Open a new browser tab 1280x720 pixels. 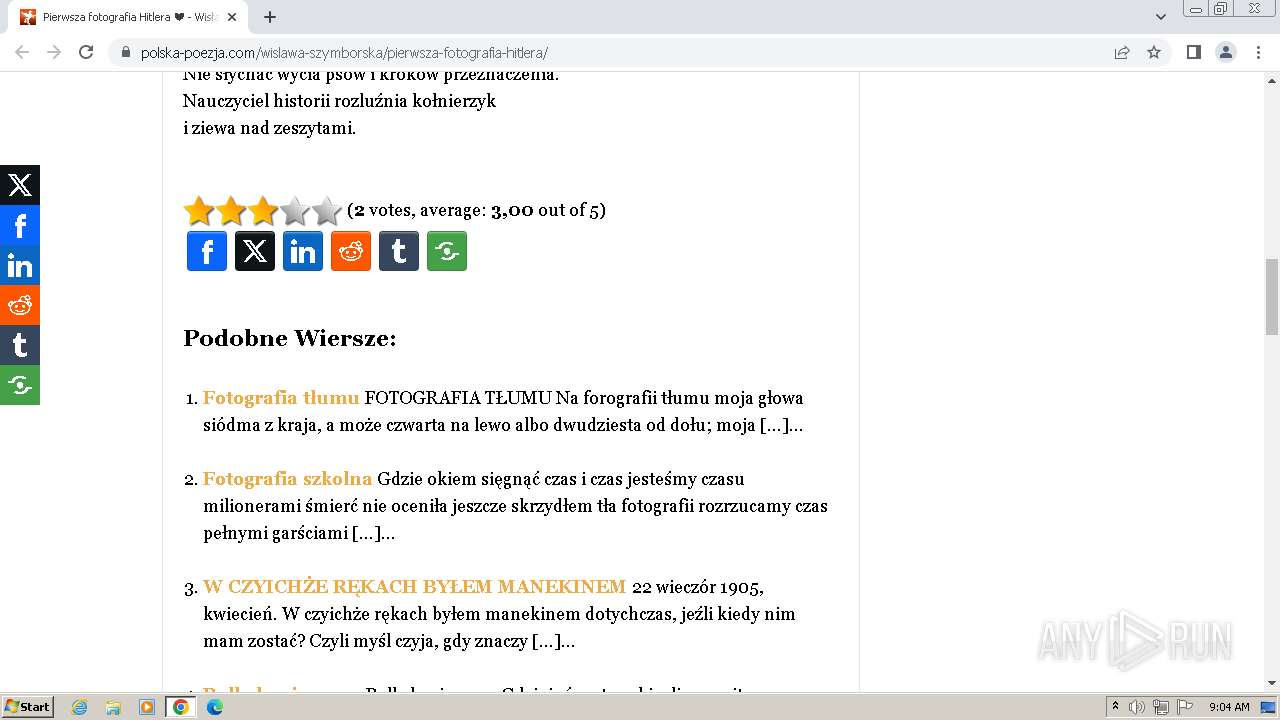270,17
